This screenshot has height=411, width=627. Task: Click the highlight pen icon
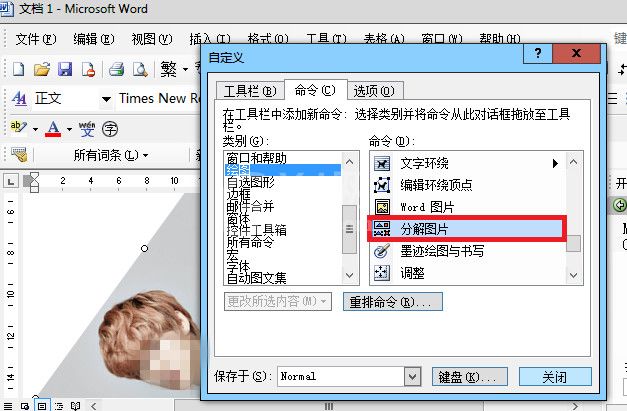[18, 128]
